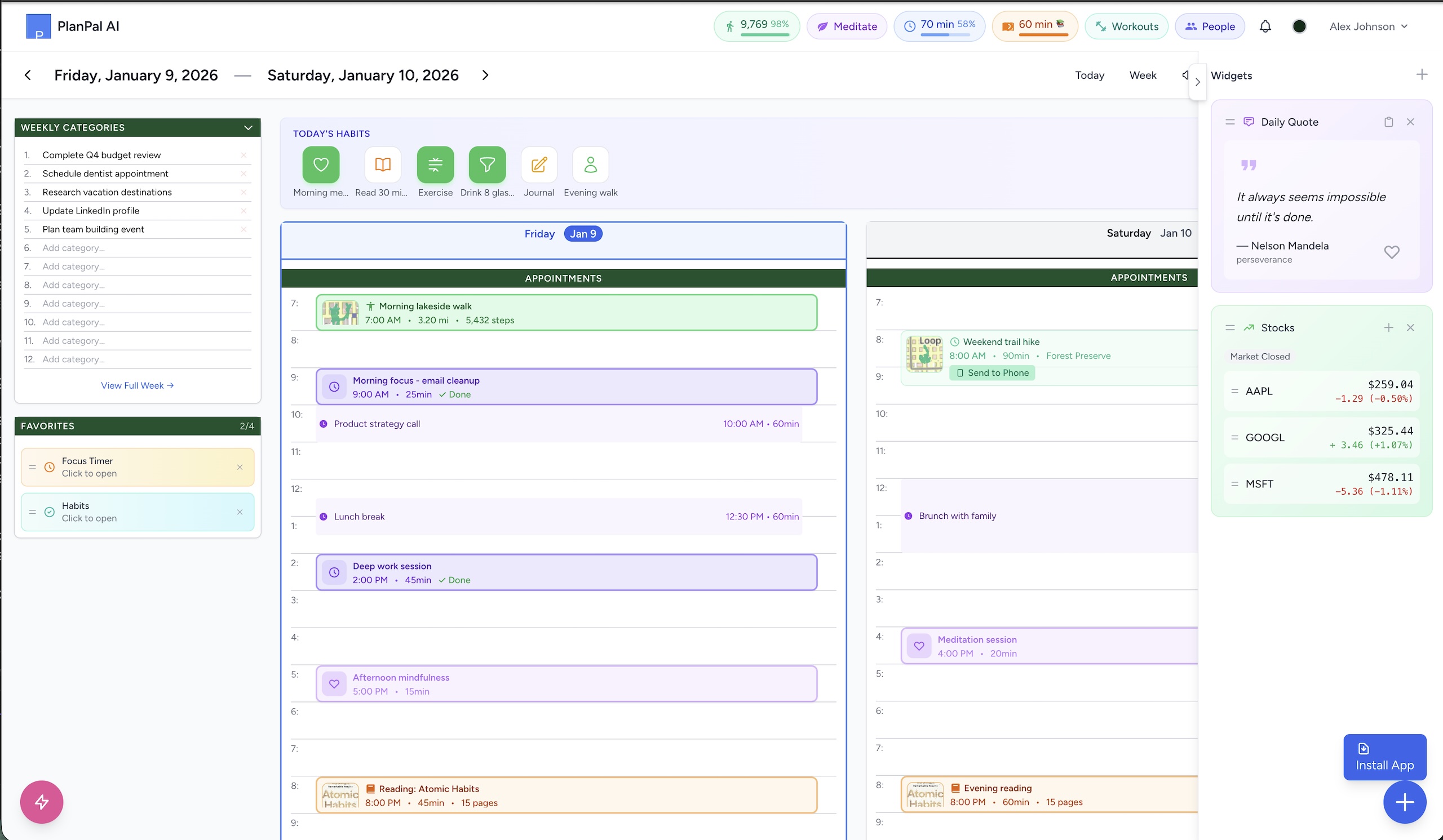Click the Add widget plus icon
The height and width of the screenshot is (840, 1443).
(1421, 75)
